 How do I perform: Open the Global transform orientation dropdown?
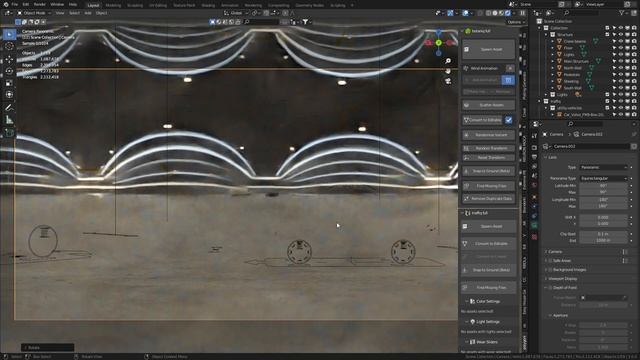236,13
